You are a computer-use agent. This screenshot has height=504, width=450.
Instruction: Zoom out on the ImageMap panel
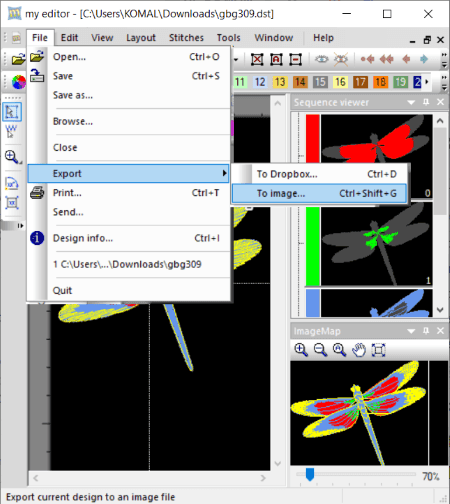pyautogui.click(x=320, y=350)
